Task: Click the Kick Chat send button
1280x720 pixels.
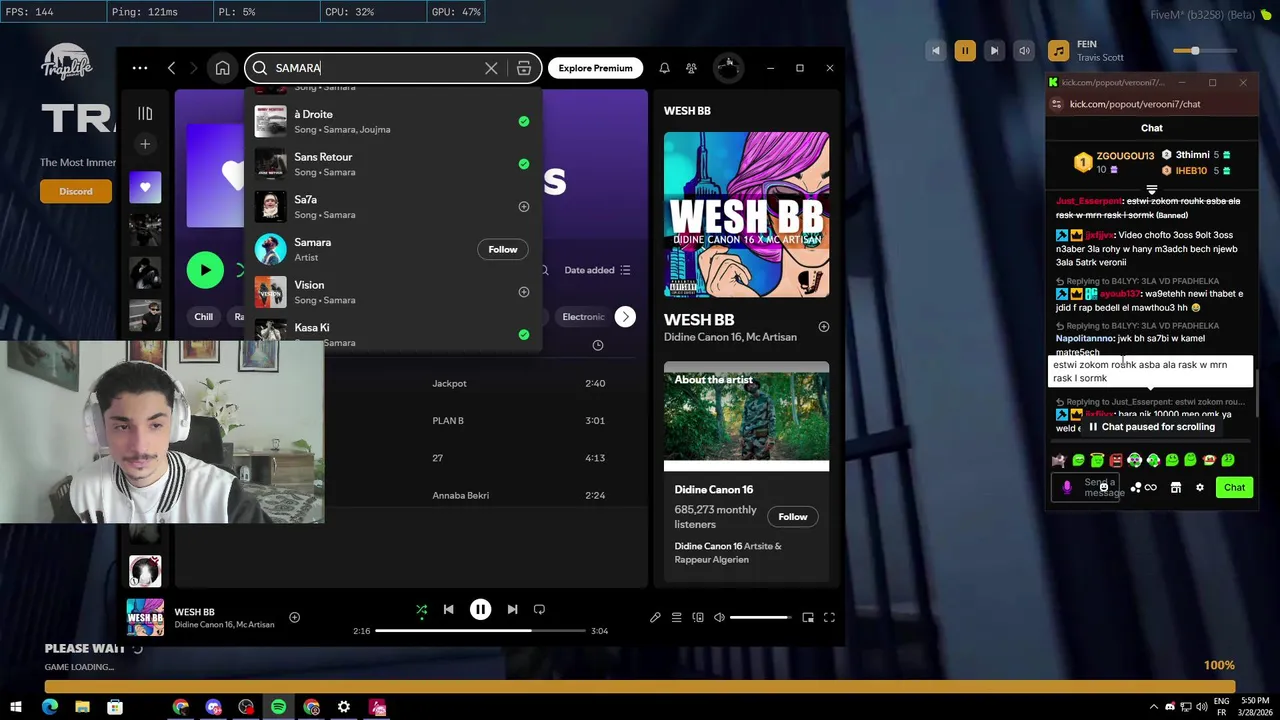Action: (x=1234, y=488)
